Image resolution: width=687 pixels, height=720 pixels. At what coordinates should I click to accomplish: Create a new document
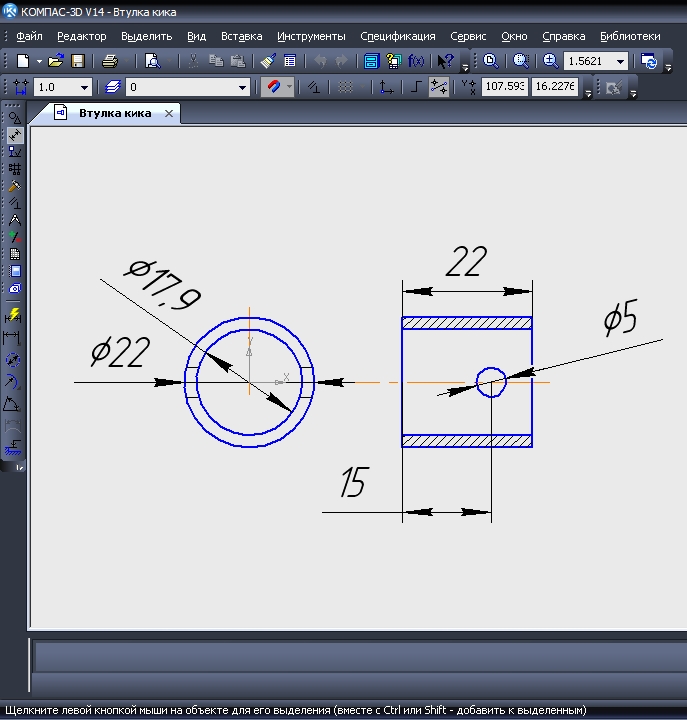point(23,61)
